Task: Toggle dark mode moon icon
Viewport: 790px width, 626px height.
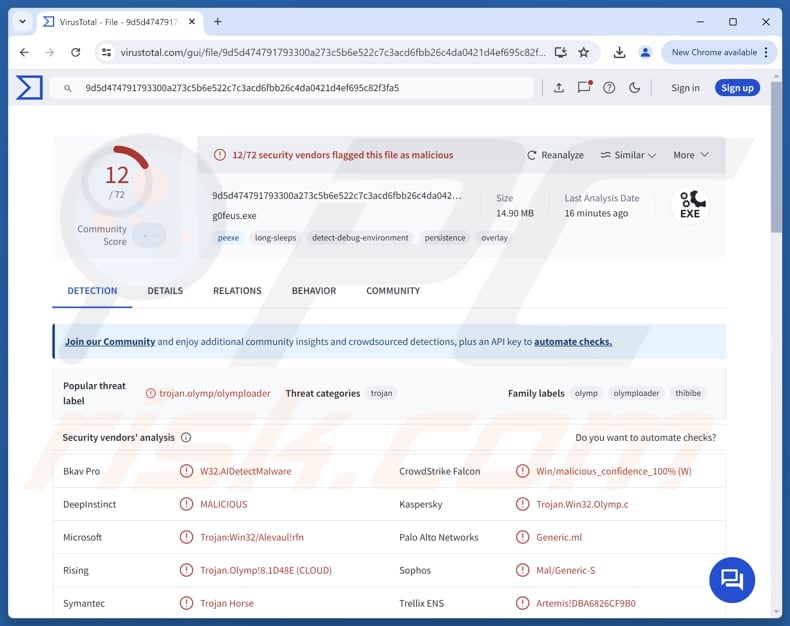Action: 634,88
